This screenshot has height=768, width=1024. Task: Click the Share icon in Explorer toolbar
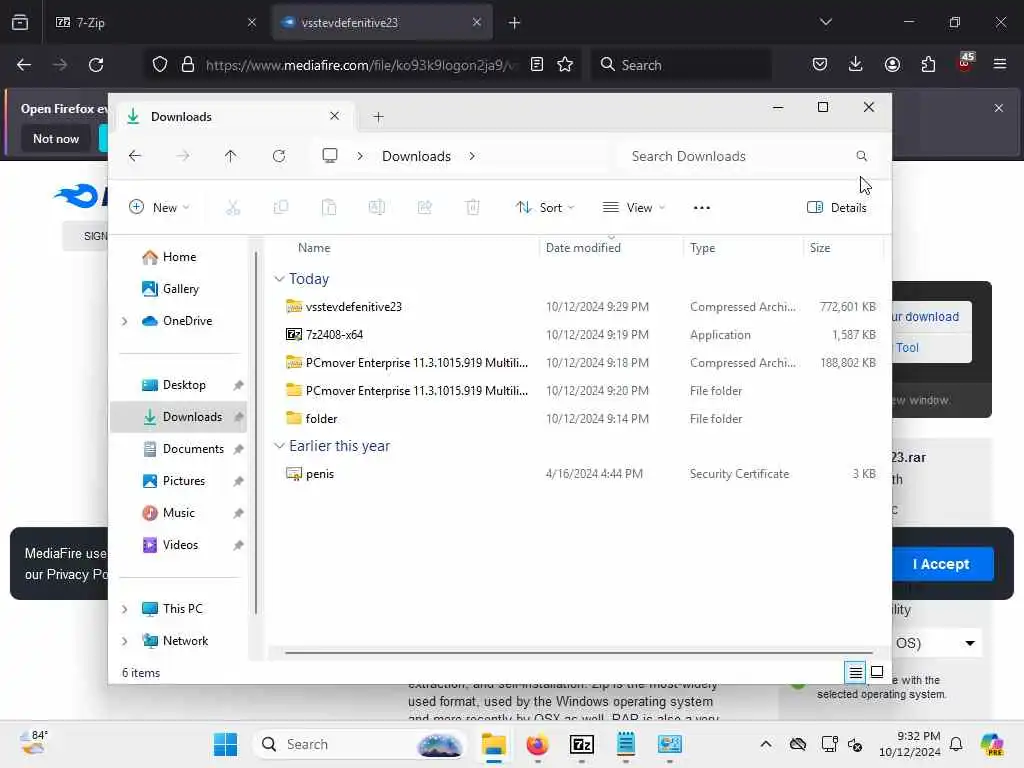[x=424, y=208]
